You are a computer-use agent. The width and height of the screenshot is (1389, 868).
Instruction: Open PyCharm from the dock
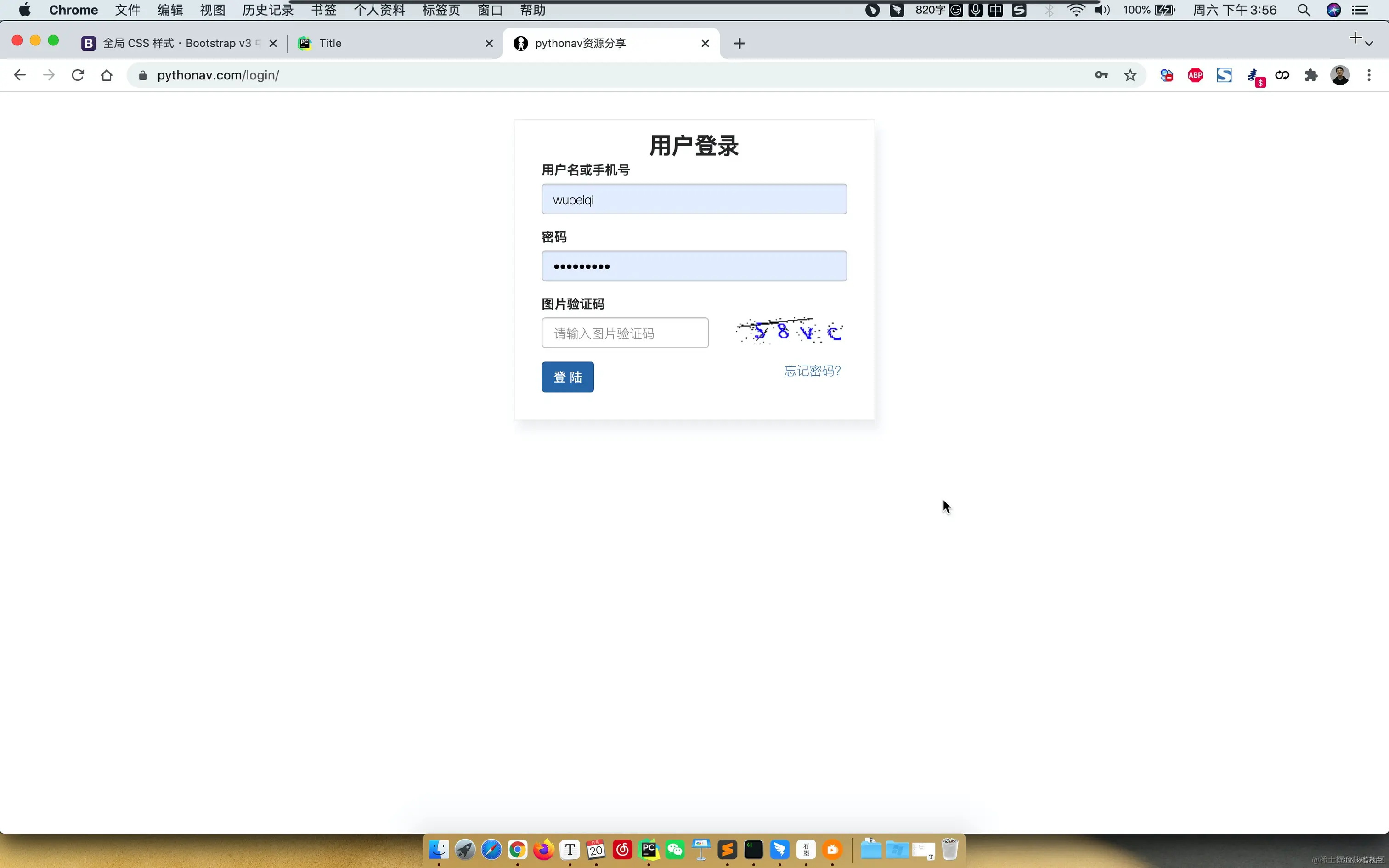point(648,850)
